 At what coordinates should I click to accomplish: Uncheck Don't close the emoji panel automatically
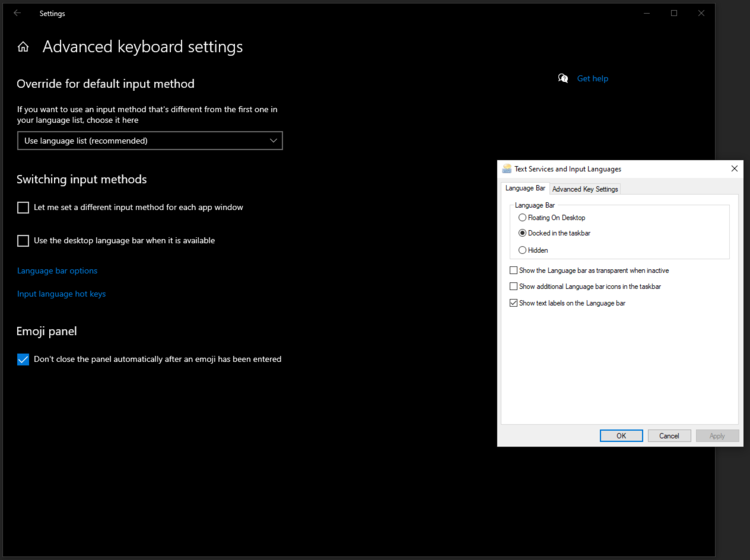click(23, 359)
